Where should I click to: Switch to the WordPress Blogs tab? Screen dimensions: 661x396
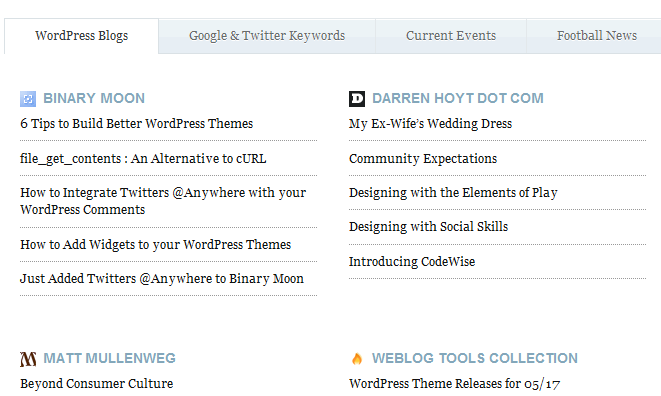(81, 36)
